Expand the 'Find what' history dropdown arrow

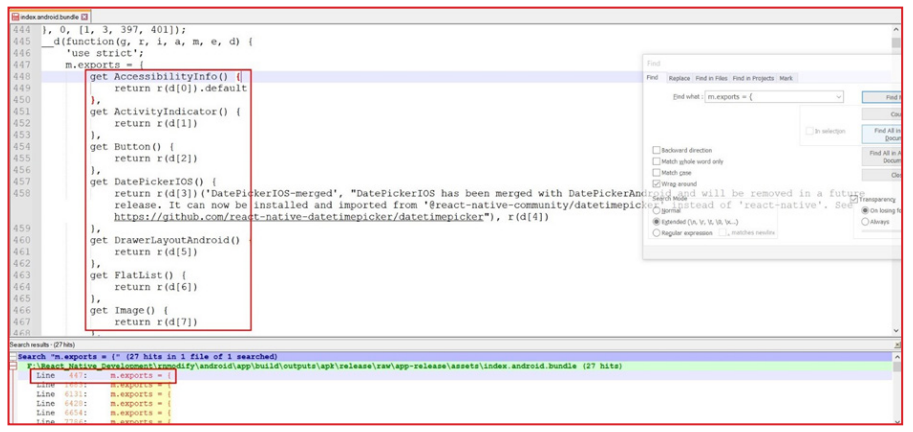838,97
